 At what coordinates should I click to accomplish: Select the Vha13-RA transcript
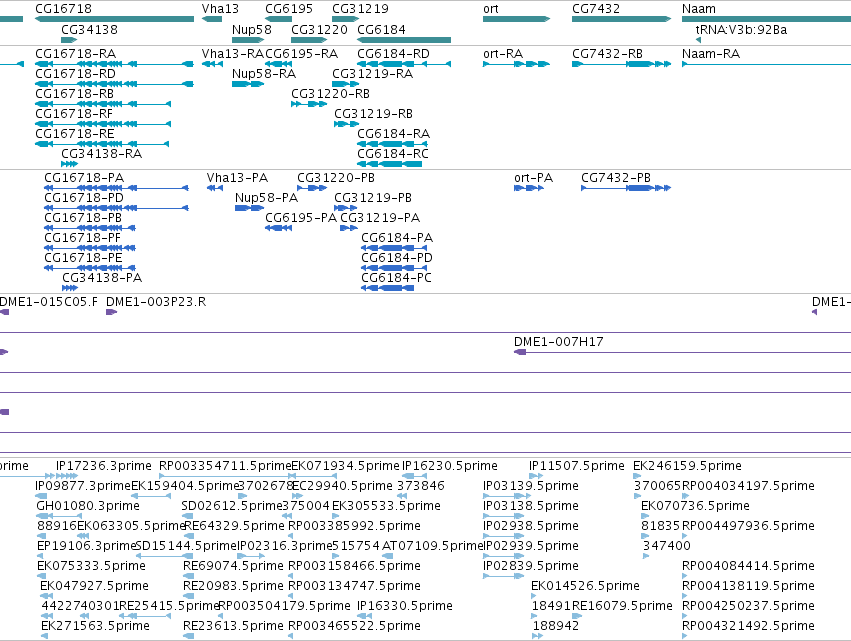coord(233,54)
